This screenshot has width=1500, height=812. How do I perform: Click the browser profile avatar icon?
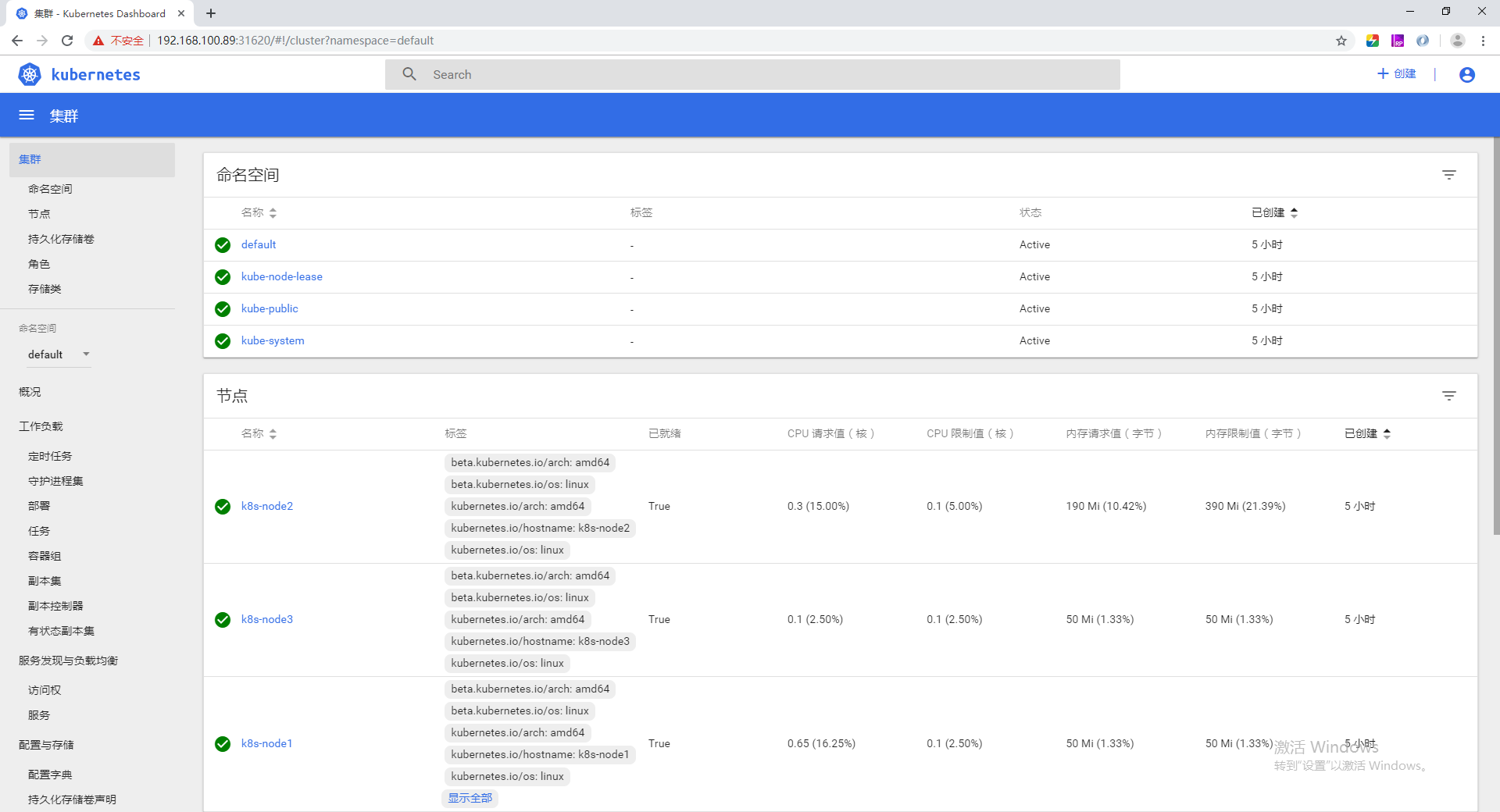pos(1457,41)
